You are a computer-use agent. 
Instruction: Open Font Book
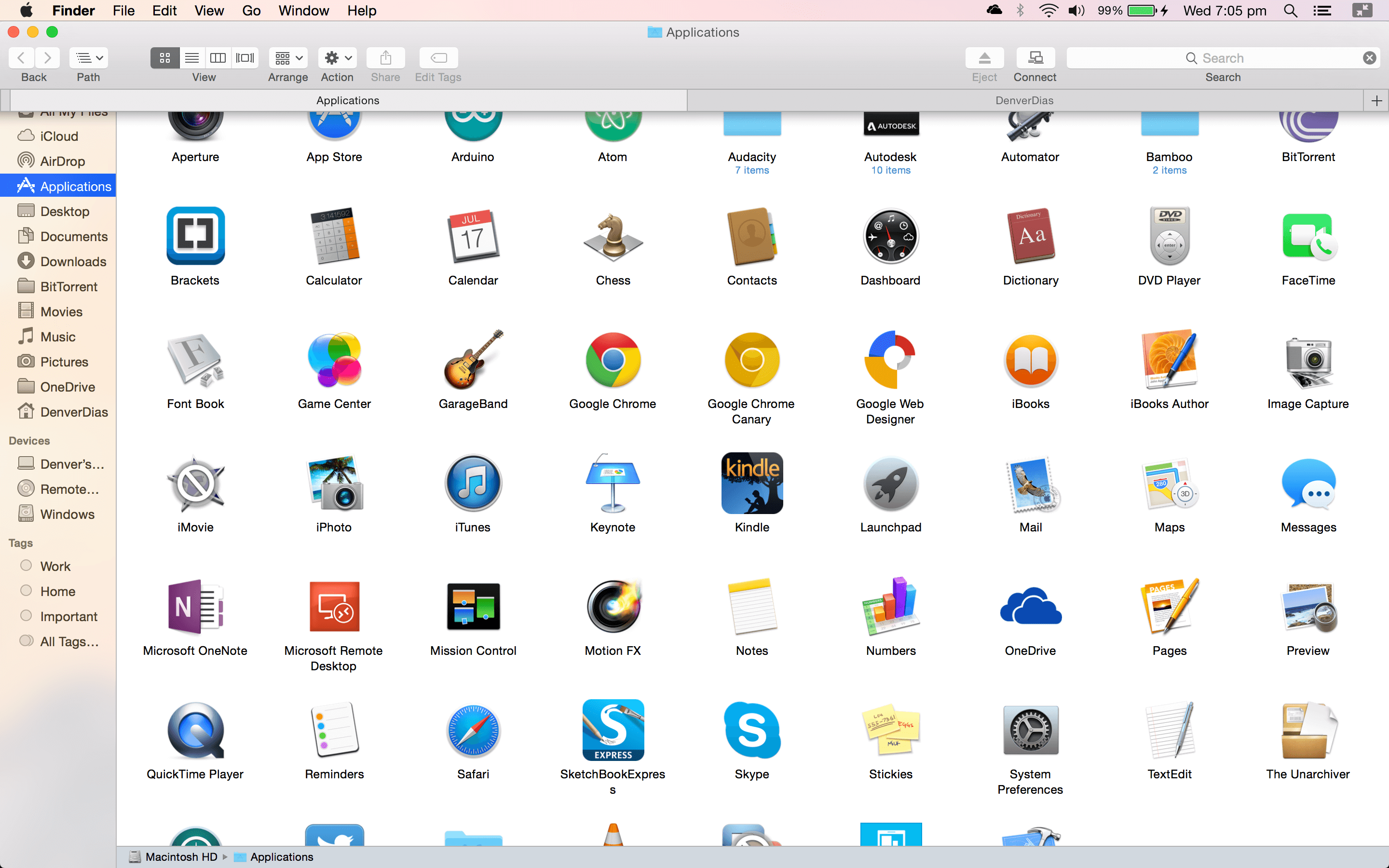(x=195, y=359)
